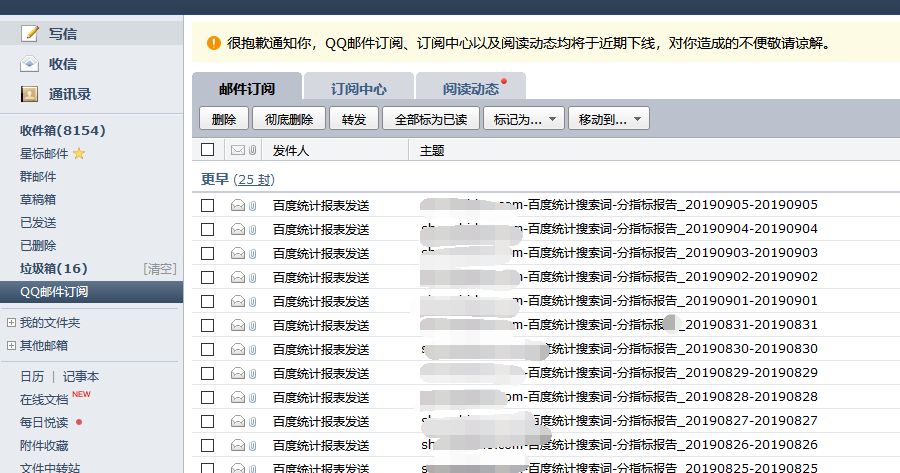Open the 移动到... dropdown

(608, 119)
